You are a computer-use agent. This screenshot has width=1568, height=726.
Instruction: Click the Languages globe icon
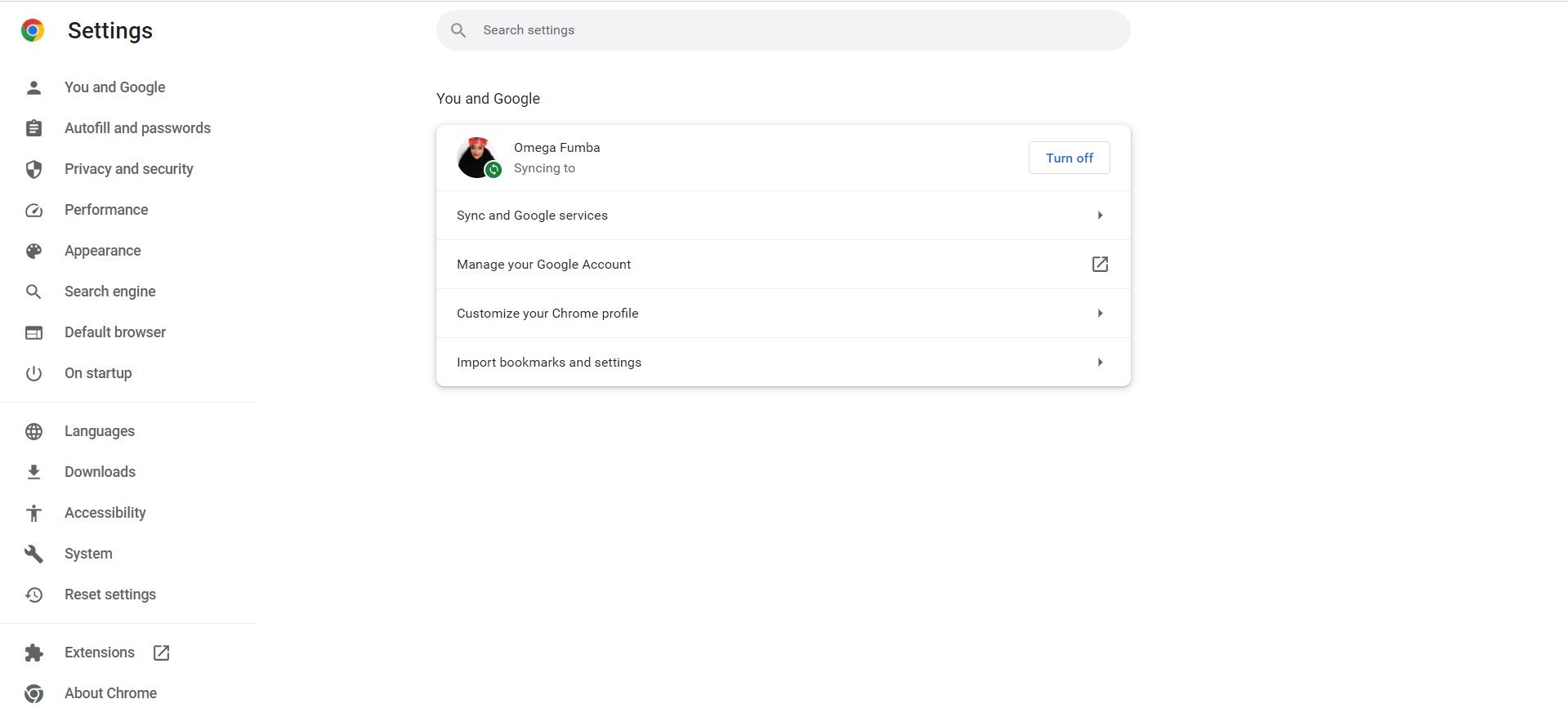[x=34, y=431]
